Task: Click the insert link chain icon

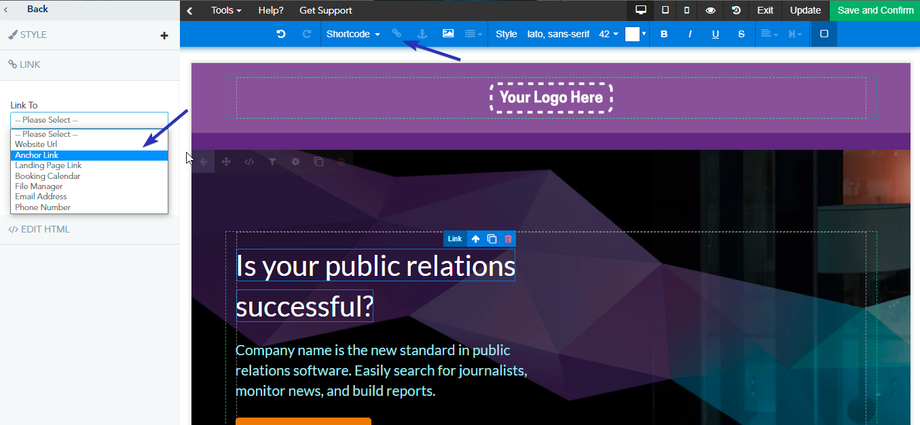Action: click(397, 34)
